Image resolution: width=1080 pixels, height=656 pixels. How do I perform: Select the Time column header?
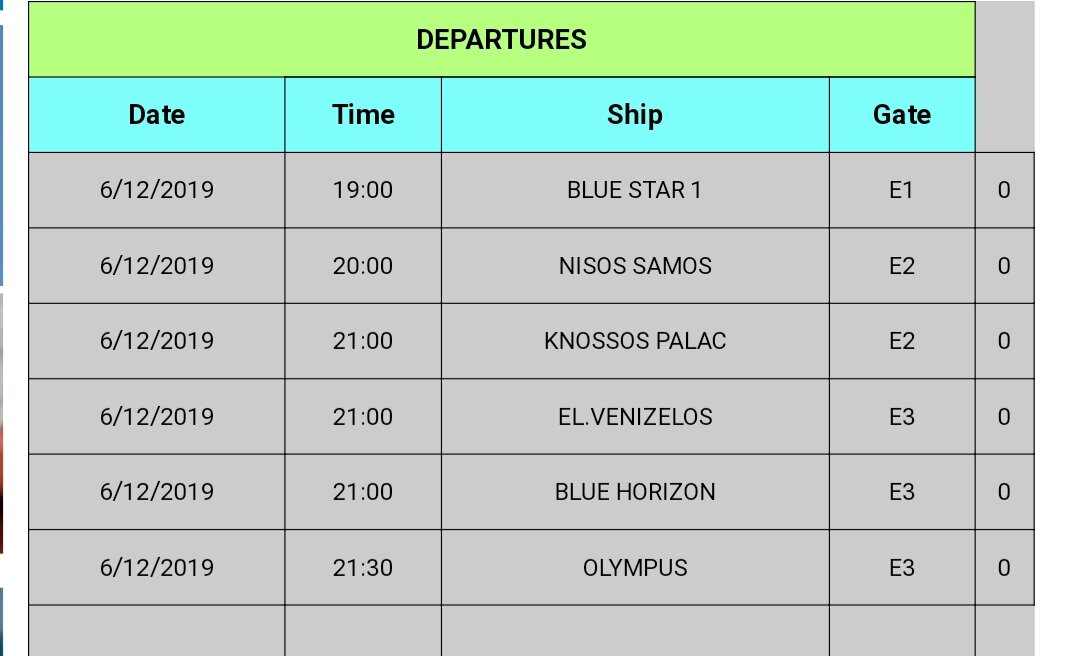[x=363, y=115]
